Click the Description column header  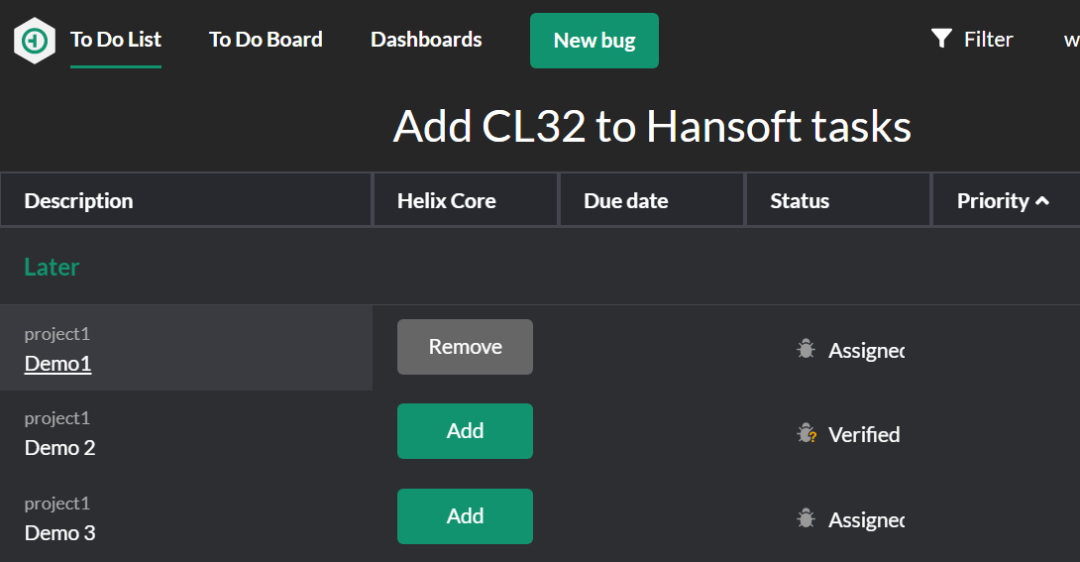tap(79, 201)
